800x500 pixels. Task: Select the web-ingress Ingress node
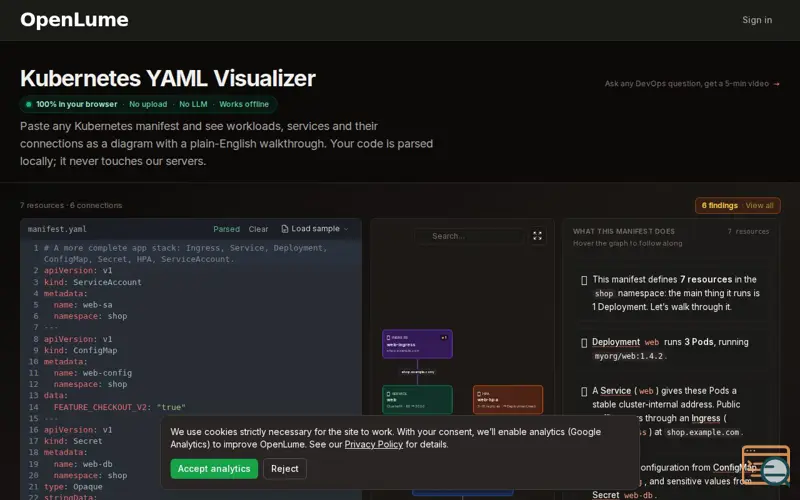point(417,344)
